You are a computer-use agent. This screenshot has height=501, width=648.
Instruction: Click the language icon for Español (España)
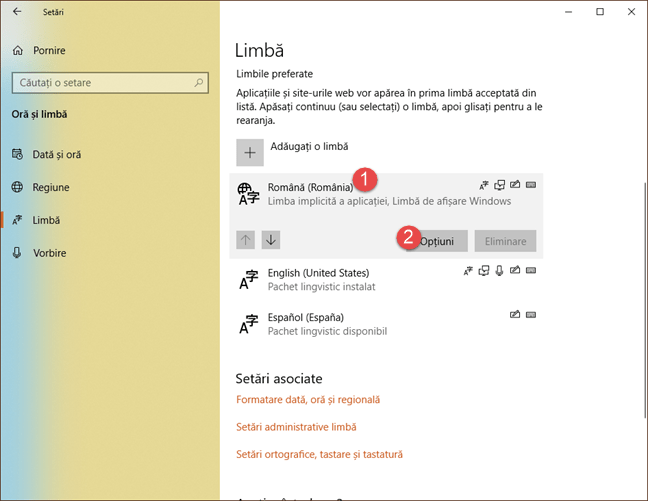248,324
